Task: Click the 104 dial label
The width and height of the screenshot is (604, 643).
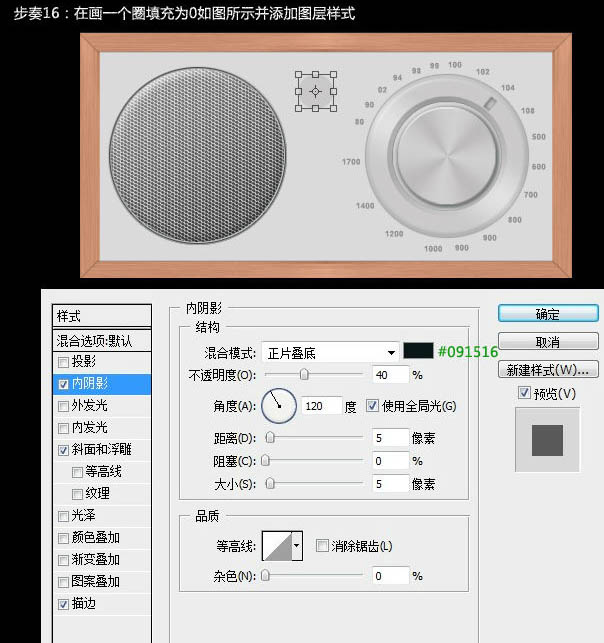Action: click(508, 87)
